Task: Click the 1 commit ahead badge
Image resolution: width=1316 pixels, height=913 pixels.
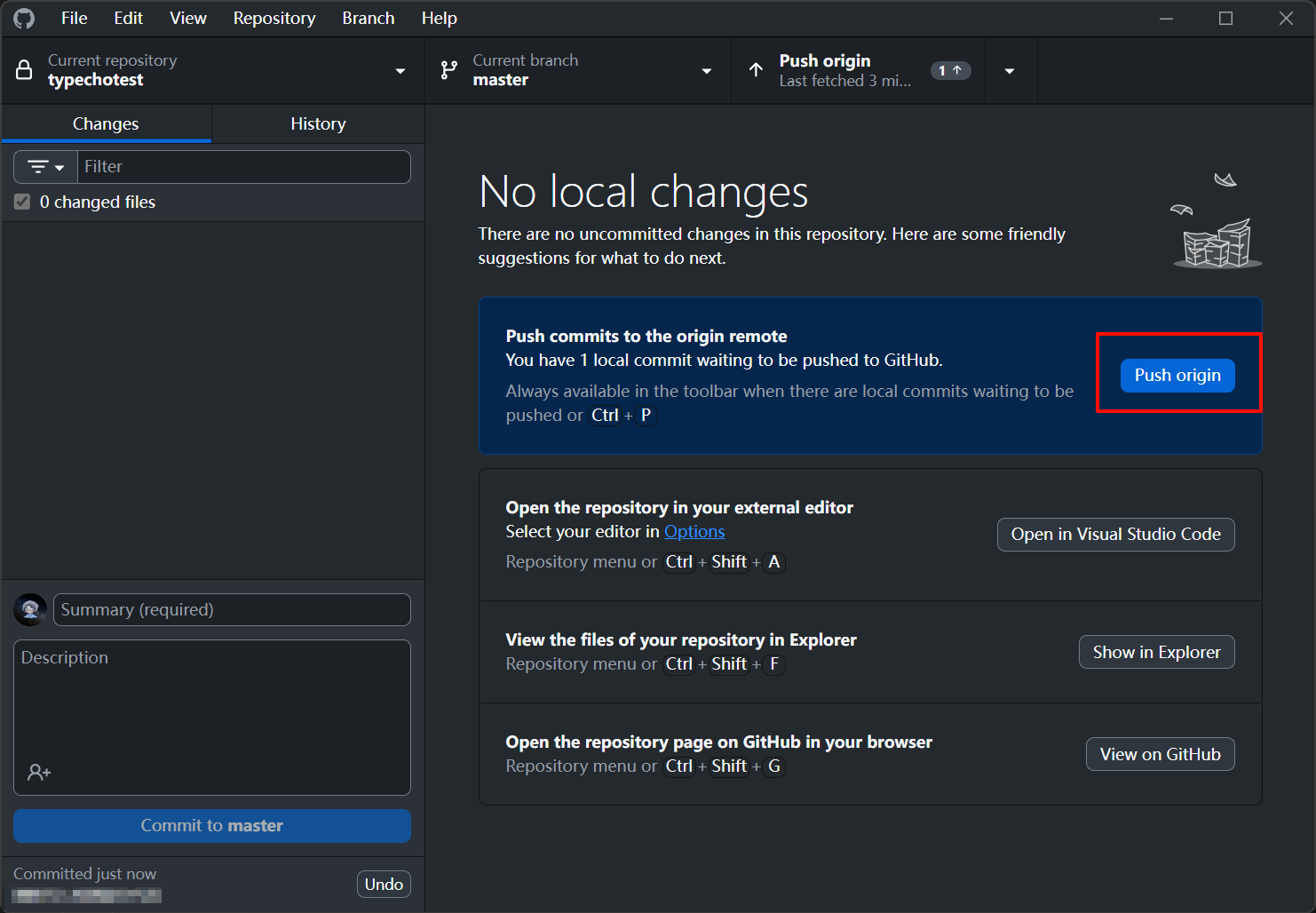Action: pyautogui.click(x=950, y=70)
